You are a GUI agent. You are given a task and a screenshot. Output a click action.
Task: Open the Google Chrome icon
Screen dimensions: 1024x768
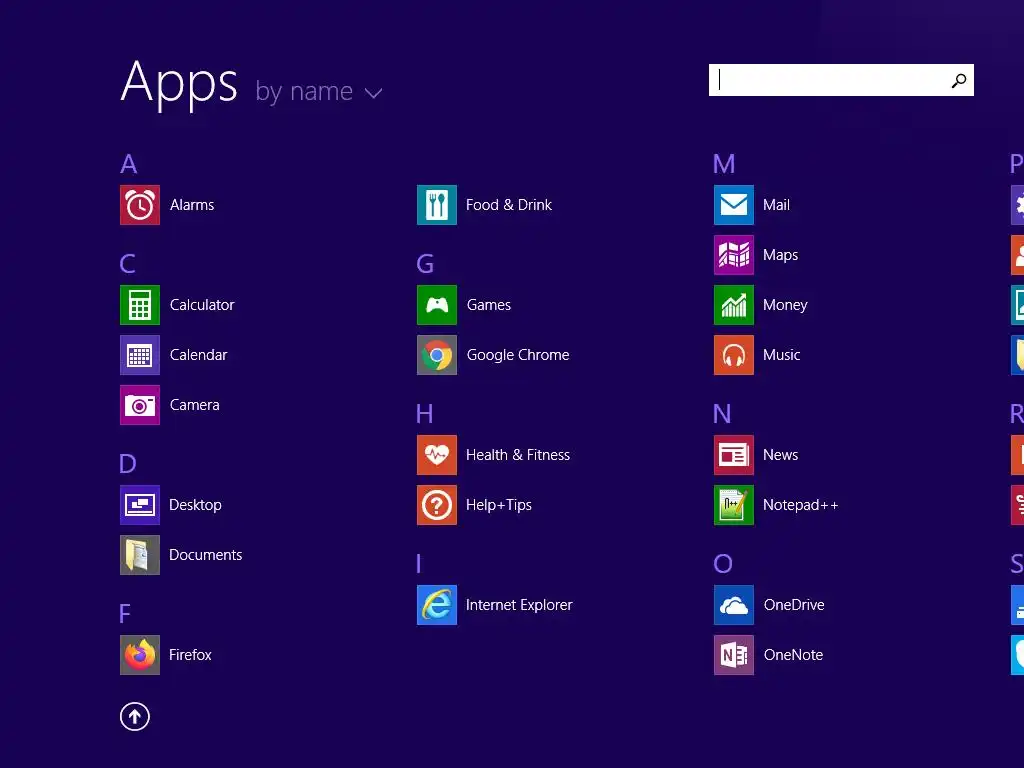pyautogui.click(x=437, y=355)
